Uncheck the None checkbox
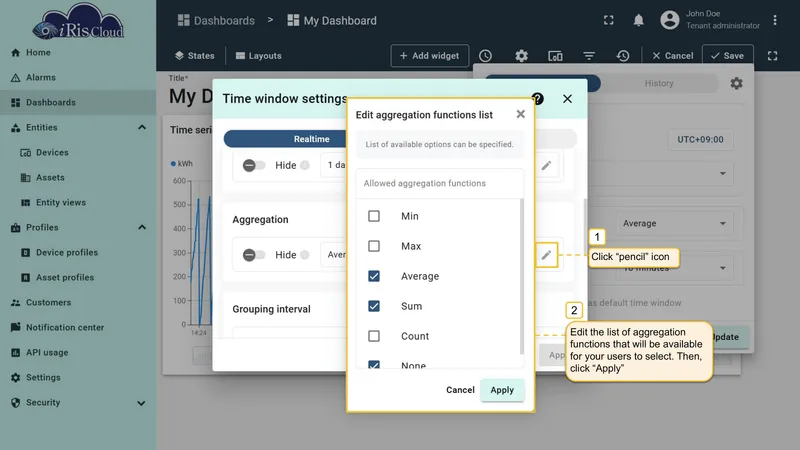Image resolution: width=800 pixels, height=450 pixels. pyautogui.click(x=374, y=364)
